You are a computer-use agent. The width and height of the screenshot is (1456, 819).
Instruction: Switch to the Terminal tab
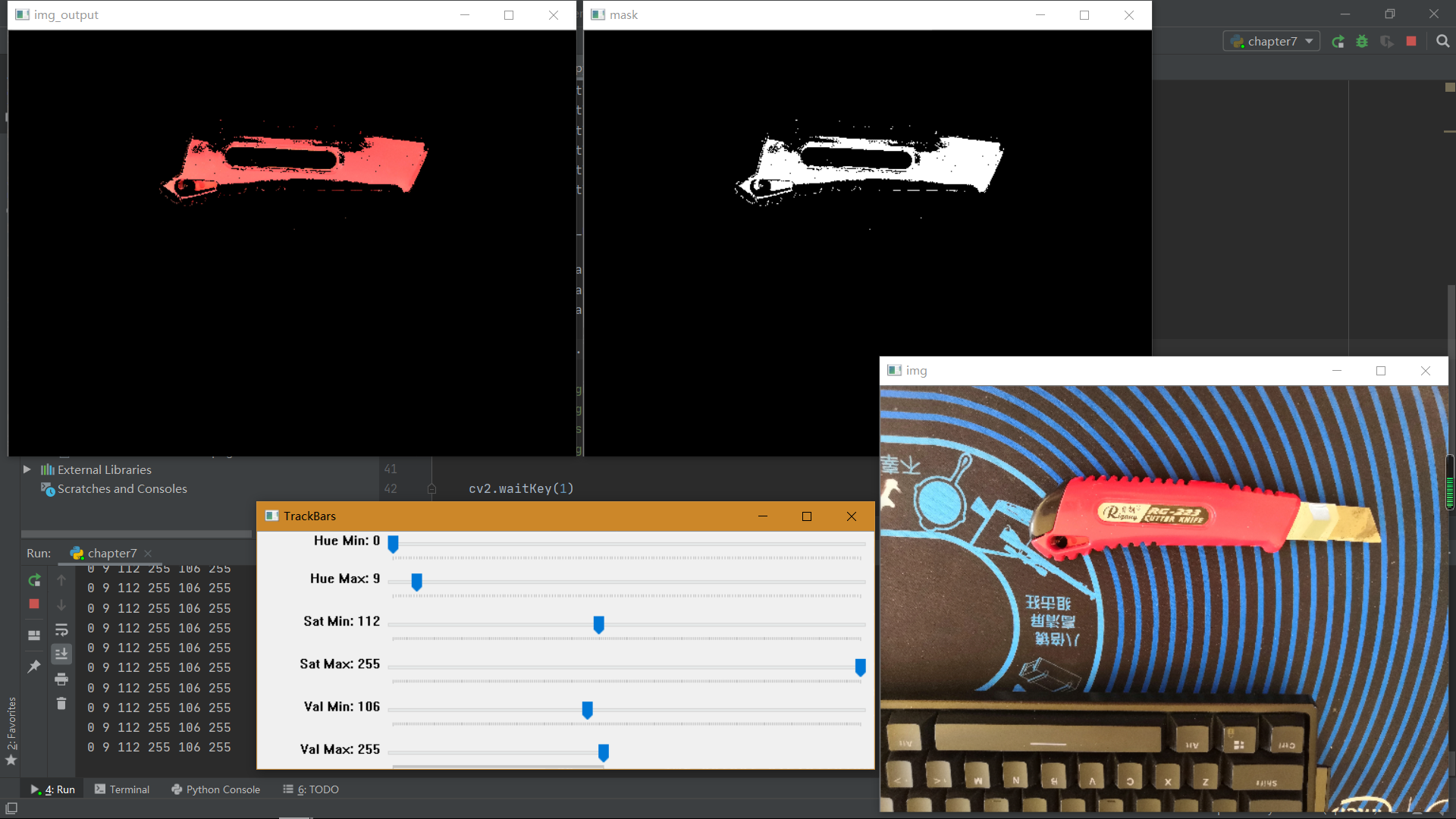tap(121, 789)
